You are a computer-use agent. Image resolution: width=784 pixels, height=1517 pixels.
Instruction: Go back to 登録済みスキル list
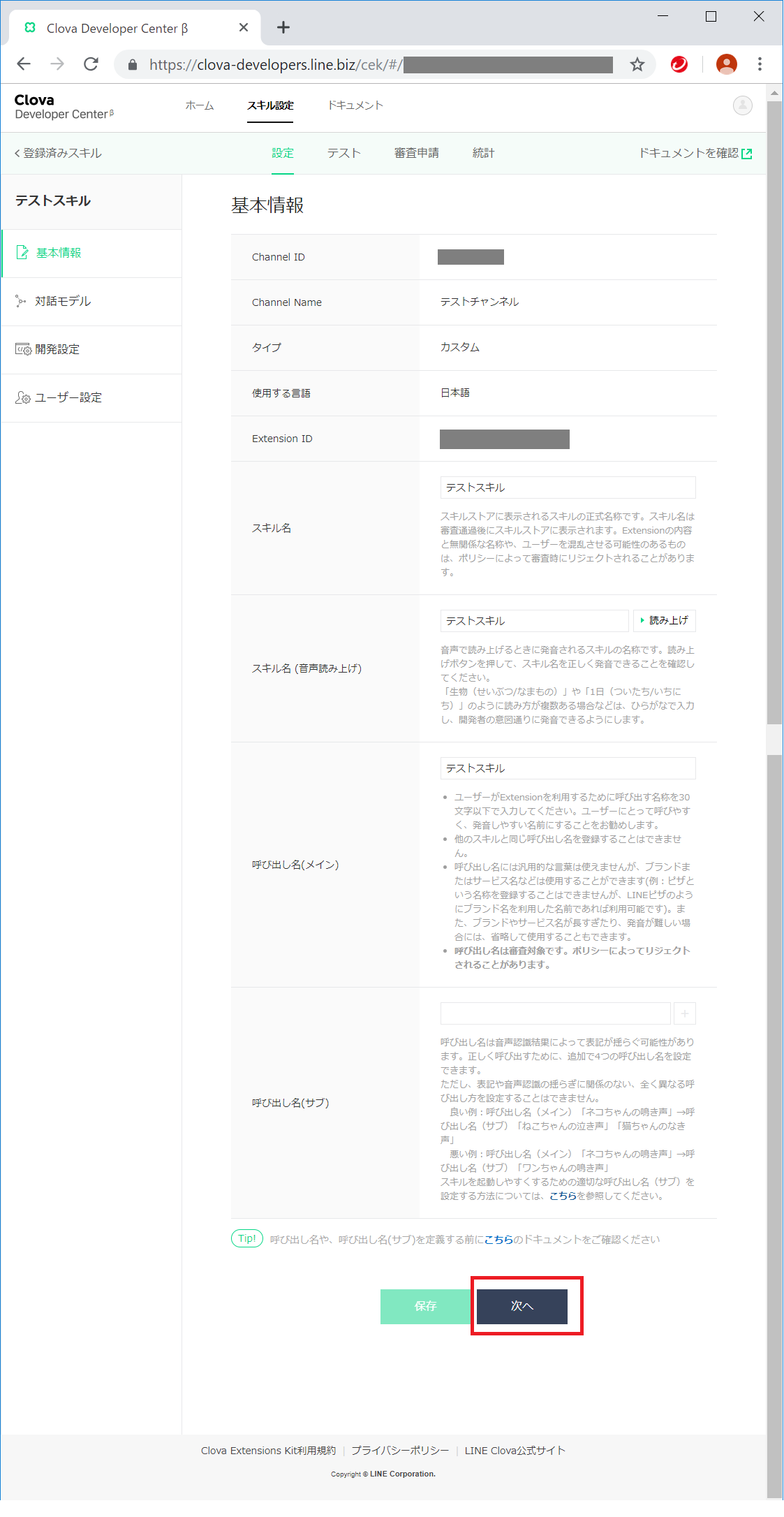tap(59, 154)
